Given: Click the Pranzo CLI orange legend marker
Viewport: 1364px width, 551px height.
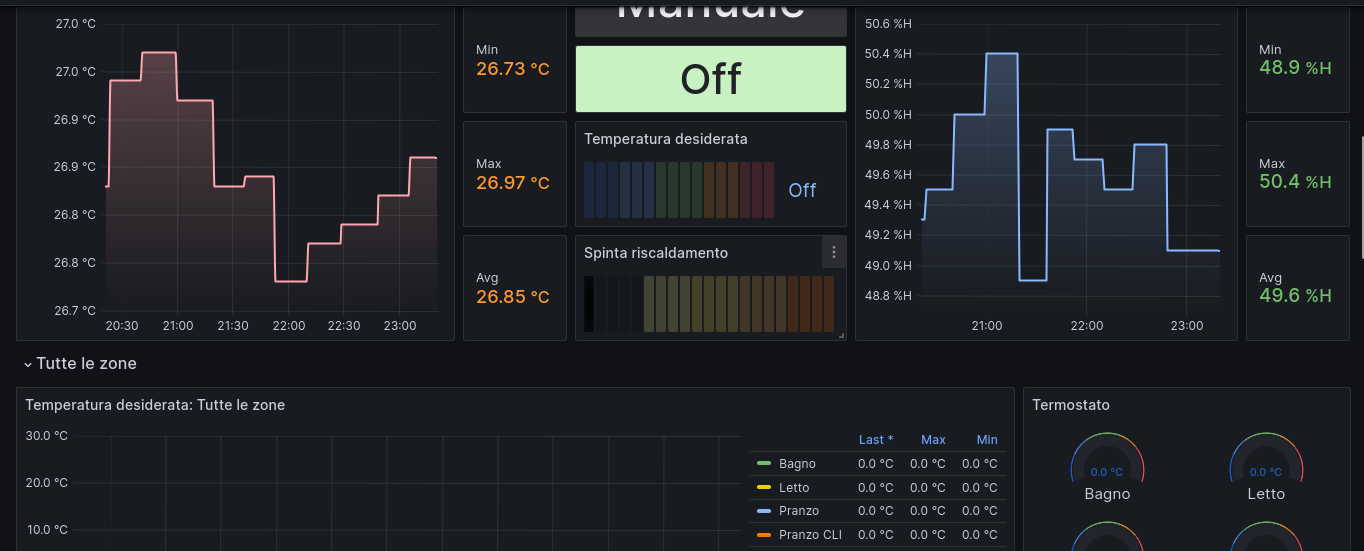Looking at the screenshot, I should click(x=764, y=535).
